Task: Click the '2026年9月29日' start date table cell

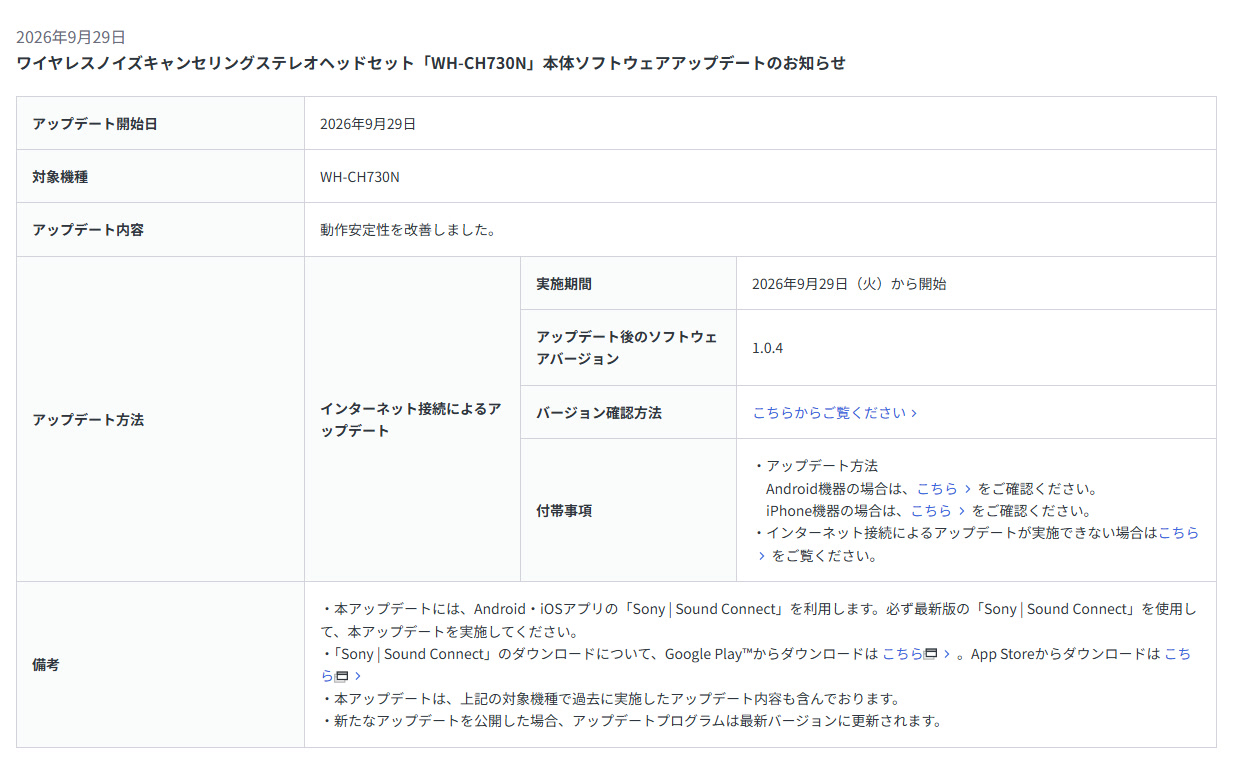Action: click(760, 124)
